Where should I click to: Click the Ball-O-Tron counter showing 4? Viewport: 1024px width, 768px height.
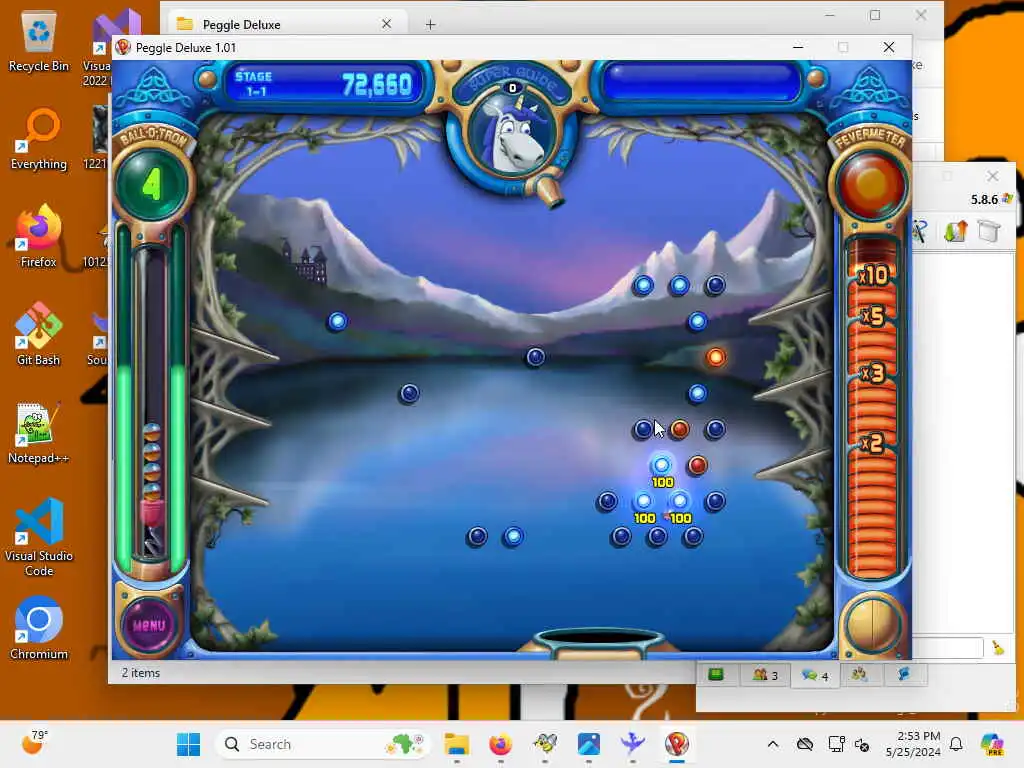(x=152, y=184)
